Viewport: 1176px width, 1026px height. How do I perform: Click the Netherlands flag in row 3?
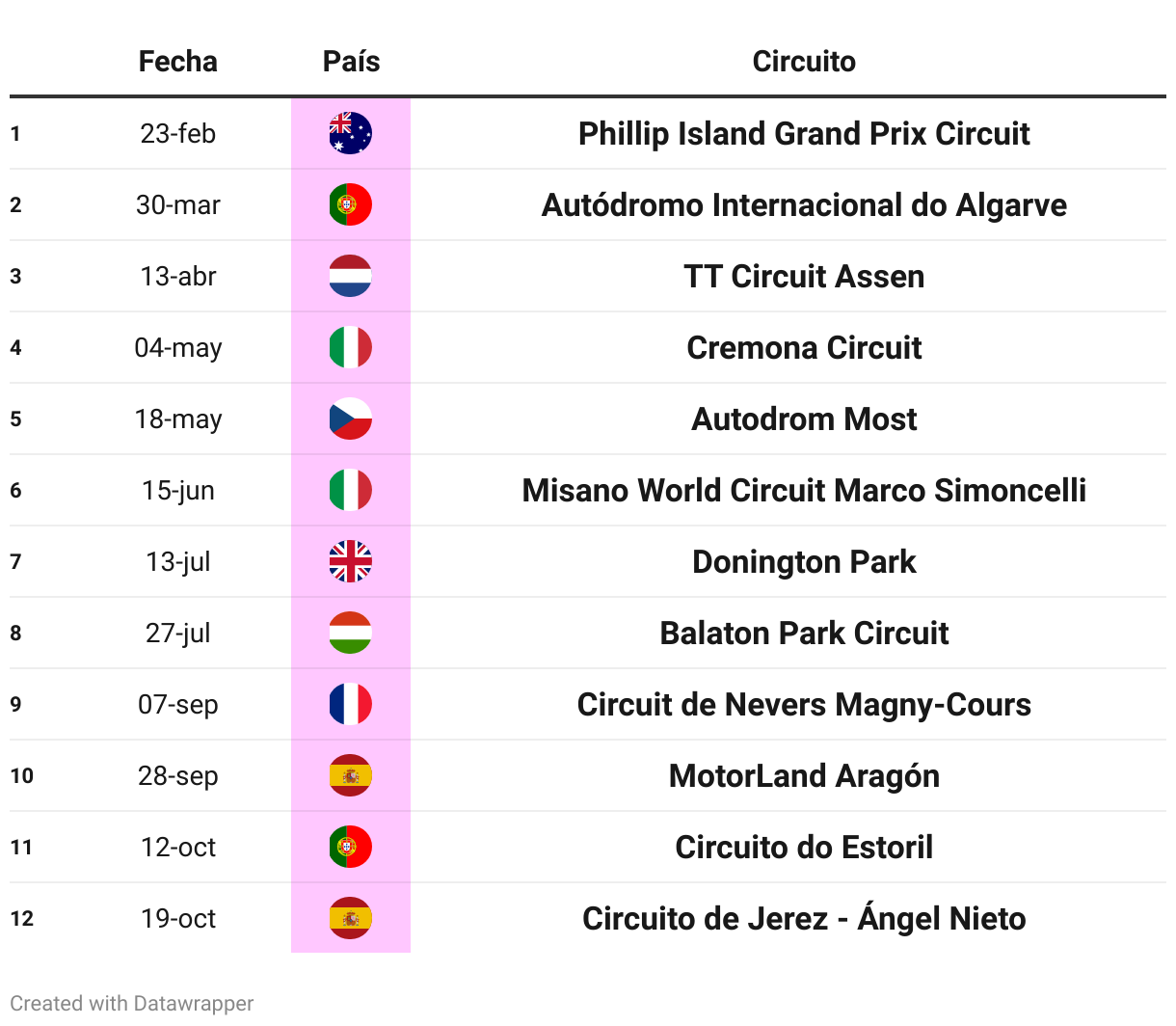click(x=350, y=276)
